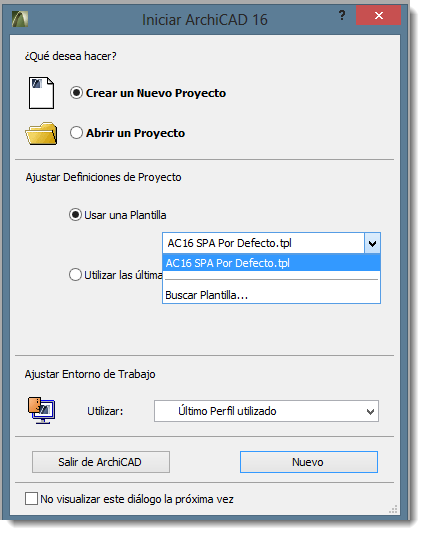This screenshot has height=535, width=425.
Task: Click the work environment monitor icon
Action: coord(41,410)
